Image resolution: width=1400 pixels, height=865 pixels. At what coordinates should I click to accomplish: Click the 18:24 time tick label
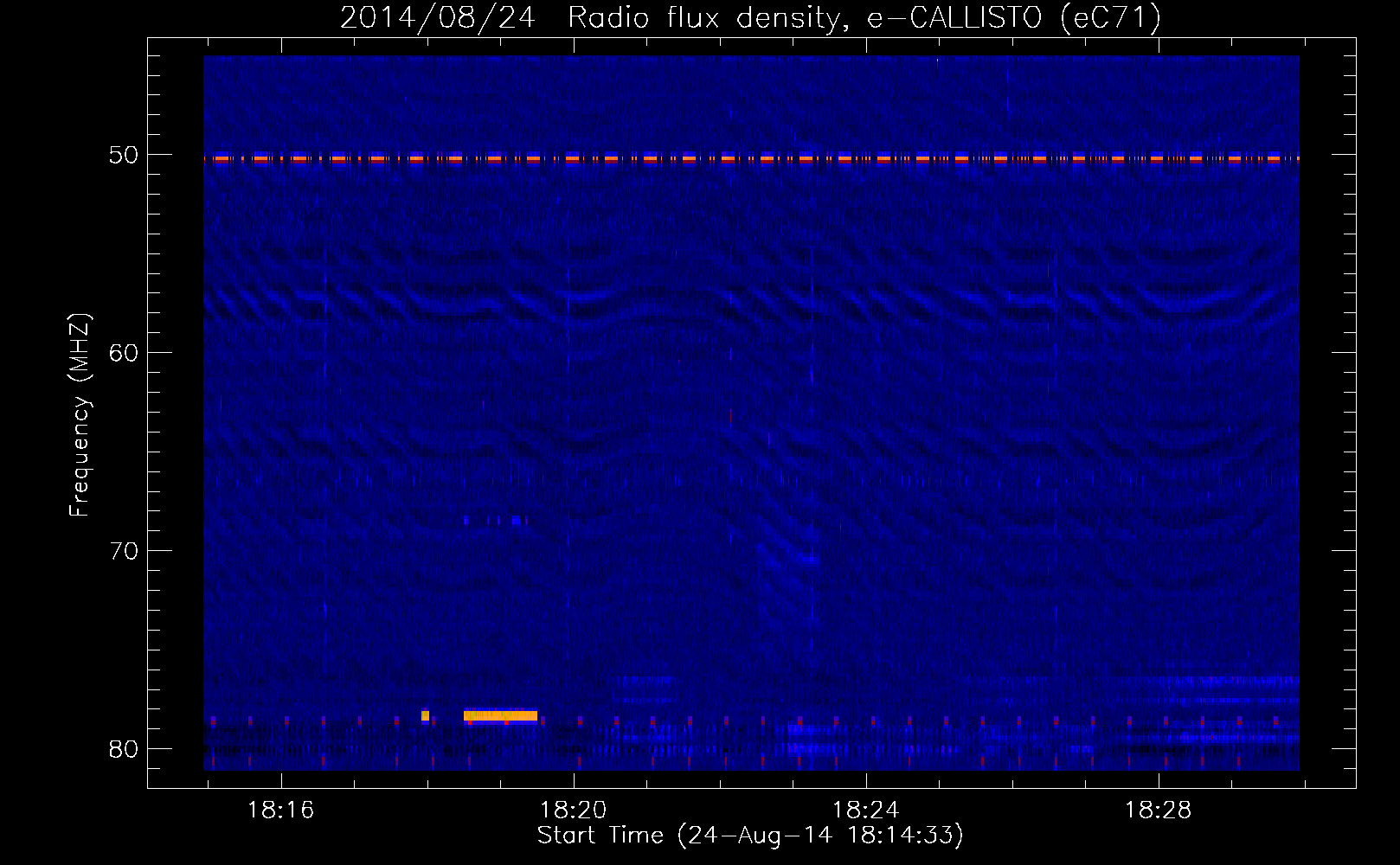[865, 811]
